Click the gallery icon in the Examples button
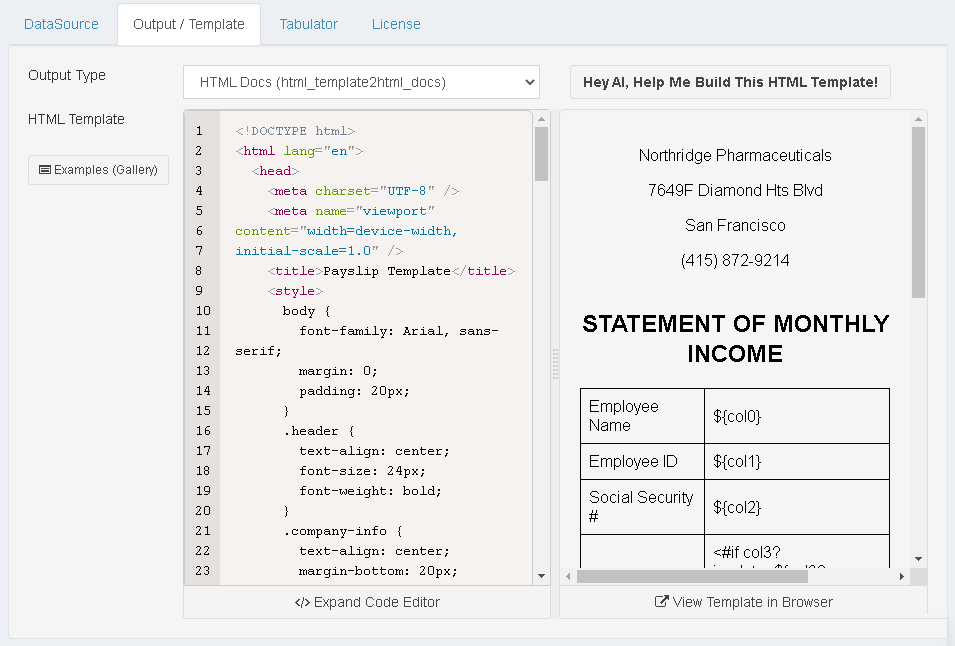This screenshot has width=955, height=646. click(x=45, y=170)
